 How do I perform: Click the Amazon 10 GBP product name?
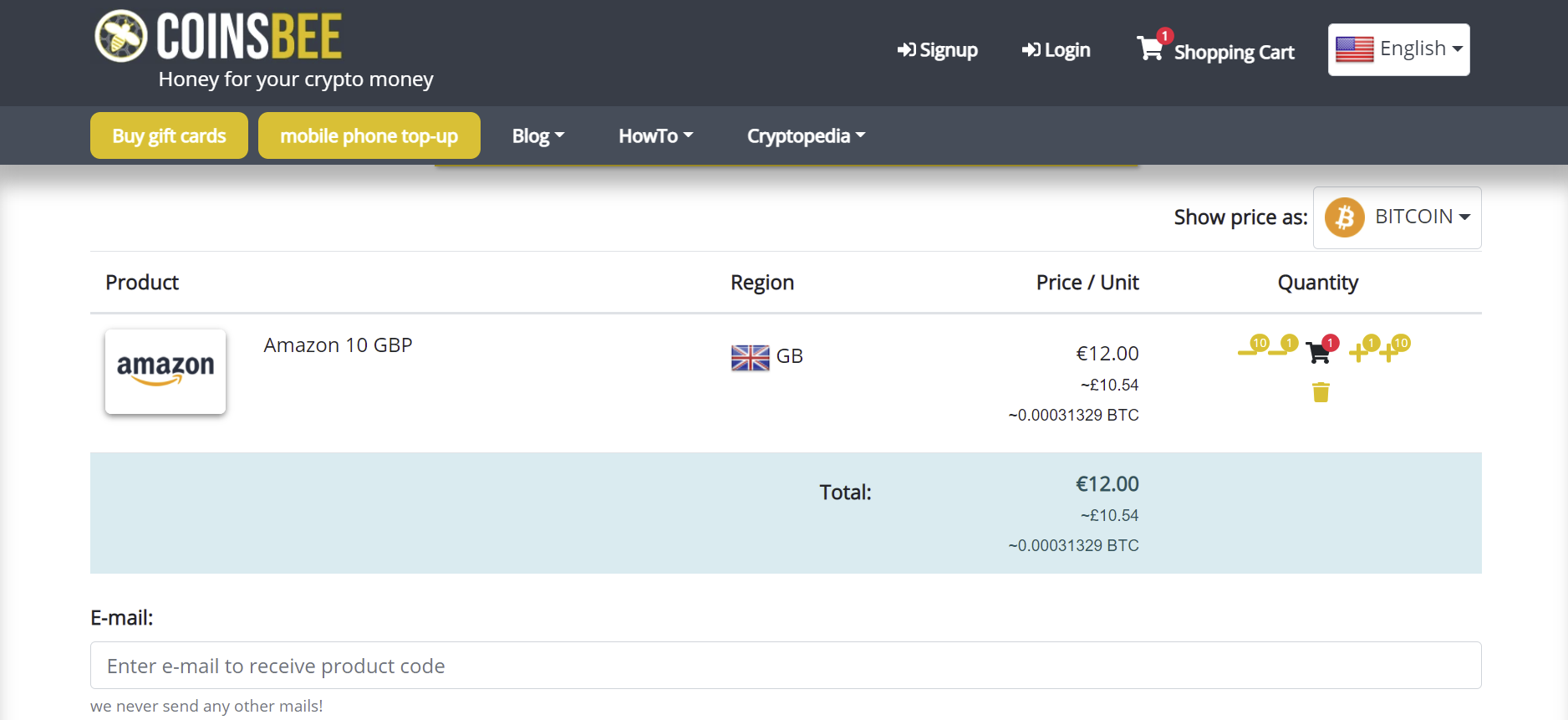tap(338, 345)
